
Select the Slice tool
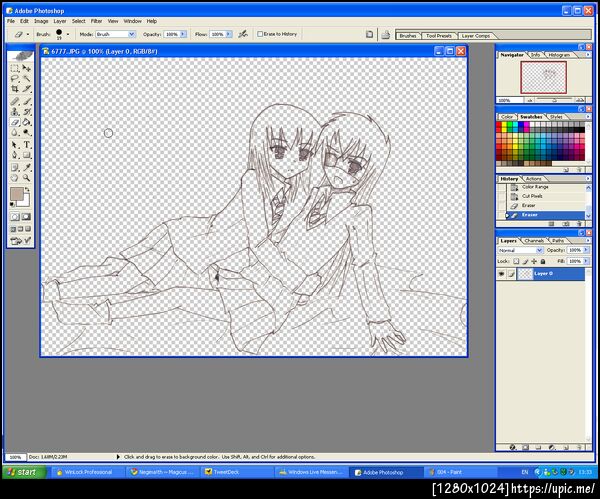click(26, 89)
